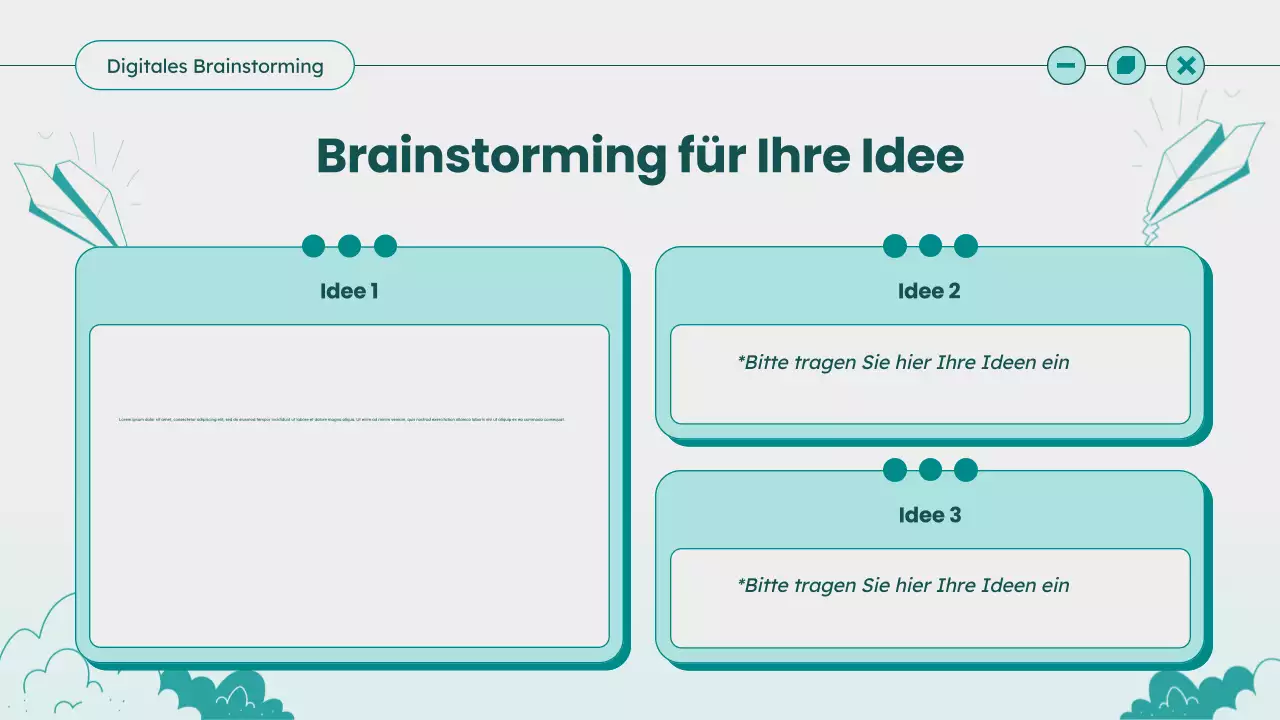Click the middle dot above the Idee 2 card
The width and height of the screenshot is (1280, 720).
[x=930, y=246]
